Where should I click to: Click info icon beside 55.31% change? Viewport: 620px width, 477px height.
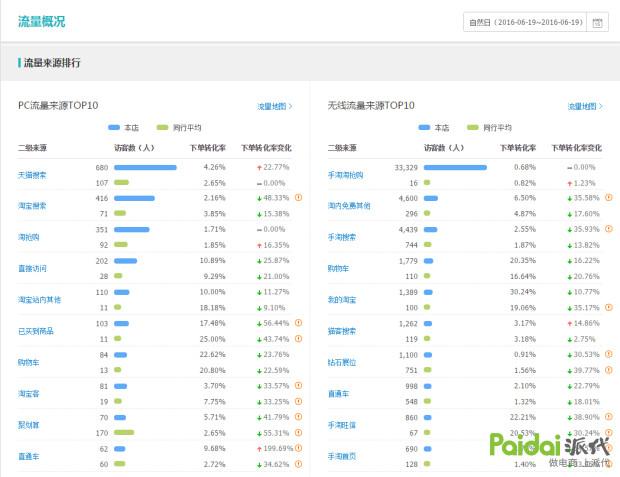299,433
